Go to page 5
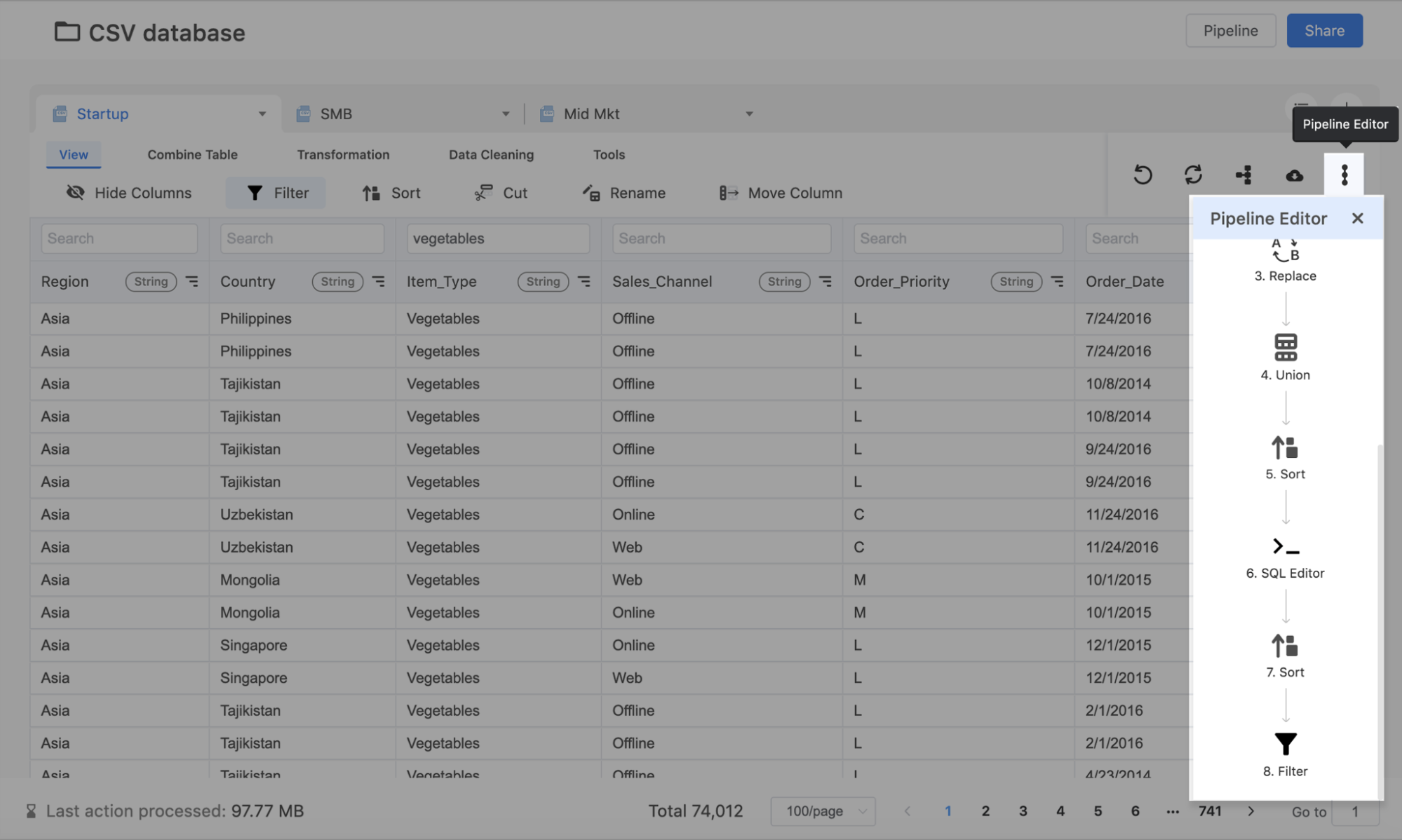 pos(1098,811)
